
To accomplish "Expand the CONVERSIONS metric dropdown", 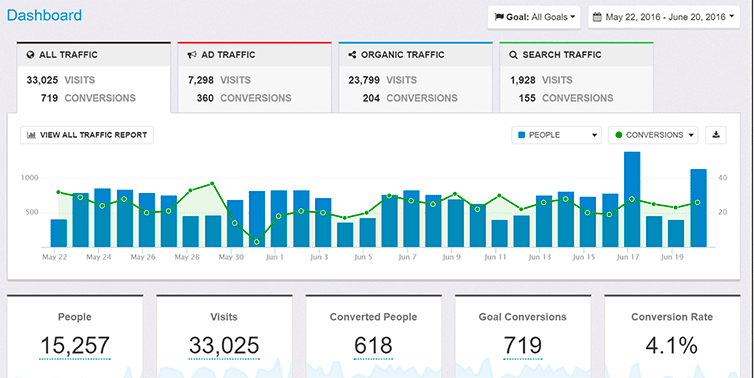I will coord(653,135).
